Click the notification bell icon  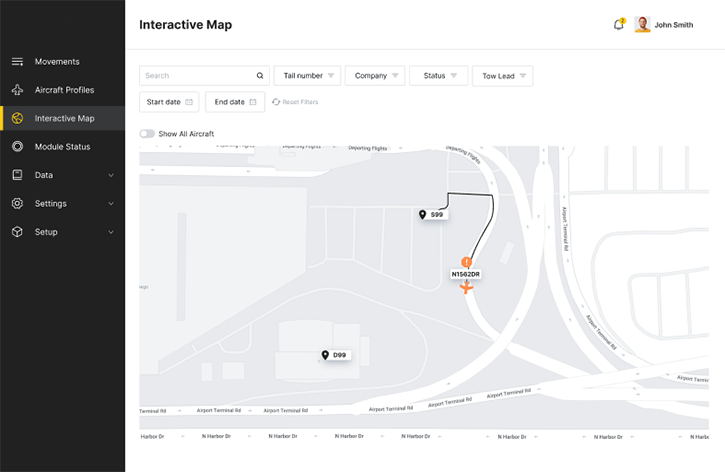618,25
